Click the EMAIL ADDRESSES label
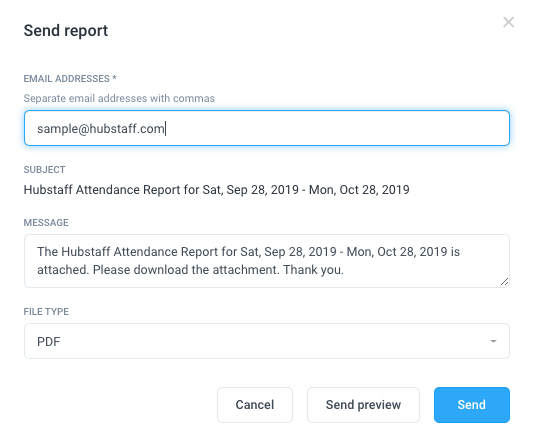Screen dimensions: 533x444 click(x=67, y=79)
